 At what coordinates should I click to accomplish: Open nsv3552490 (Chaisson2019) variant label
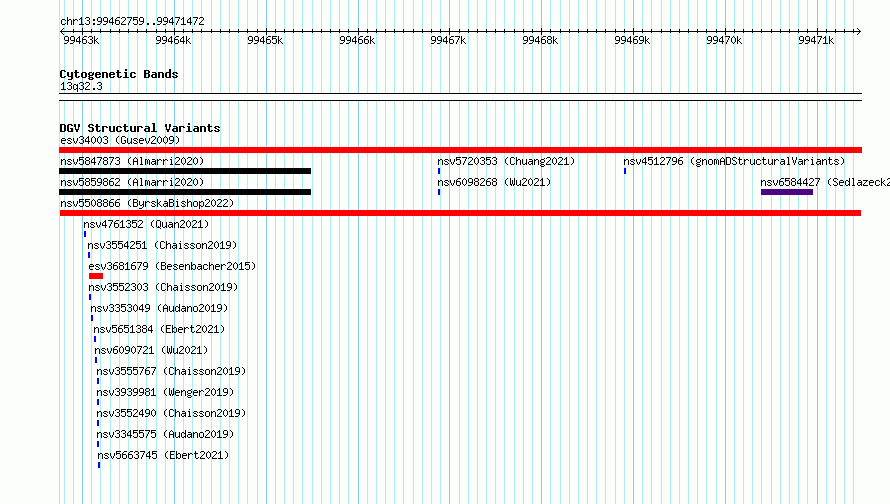pos(171,413)
